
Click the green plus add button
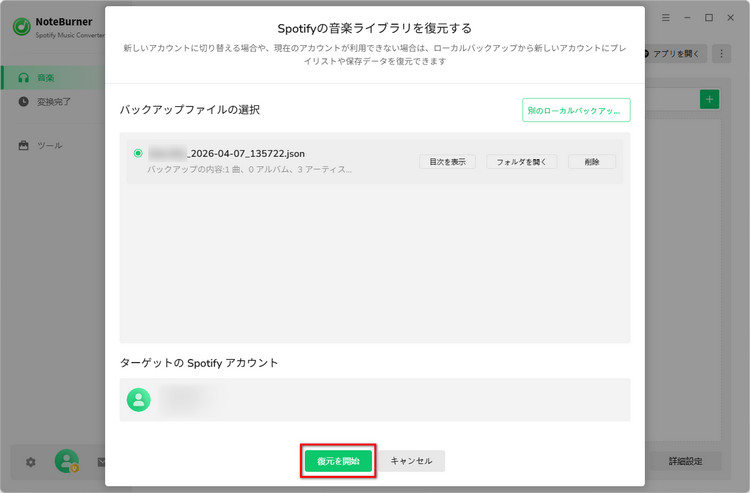(709, 99)
